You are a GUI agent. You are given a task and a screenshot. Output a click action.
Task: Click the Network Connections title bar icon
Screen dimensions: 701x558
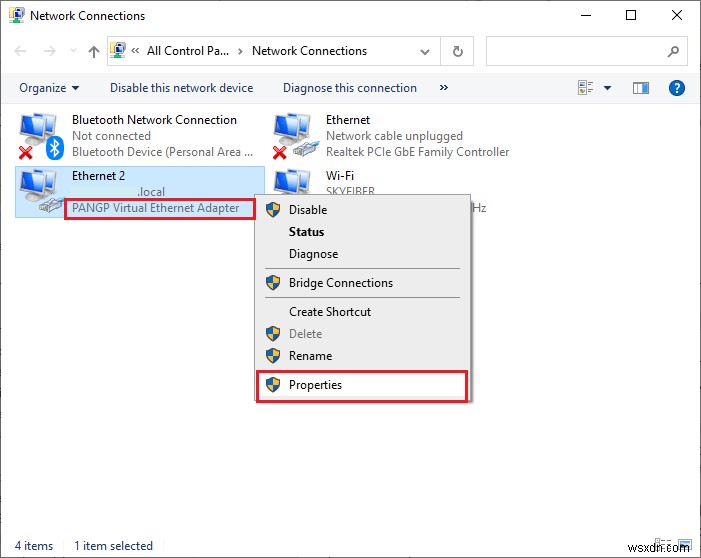pyautogui.click(x=17, y=15)
